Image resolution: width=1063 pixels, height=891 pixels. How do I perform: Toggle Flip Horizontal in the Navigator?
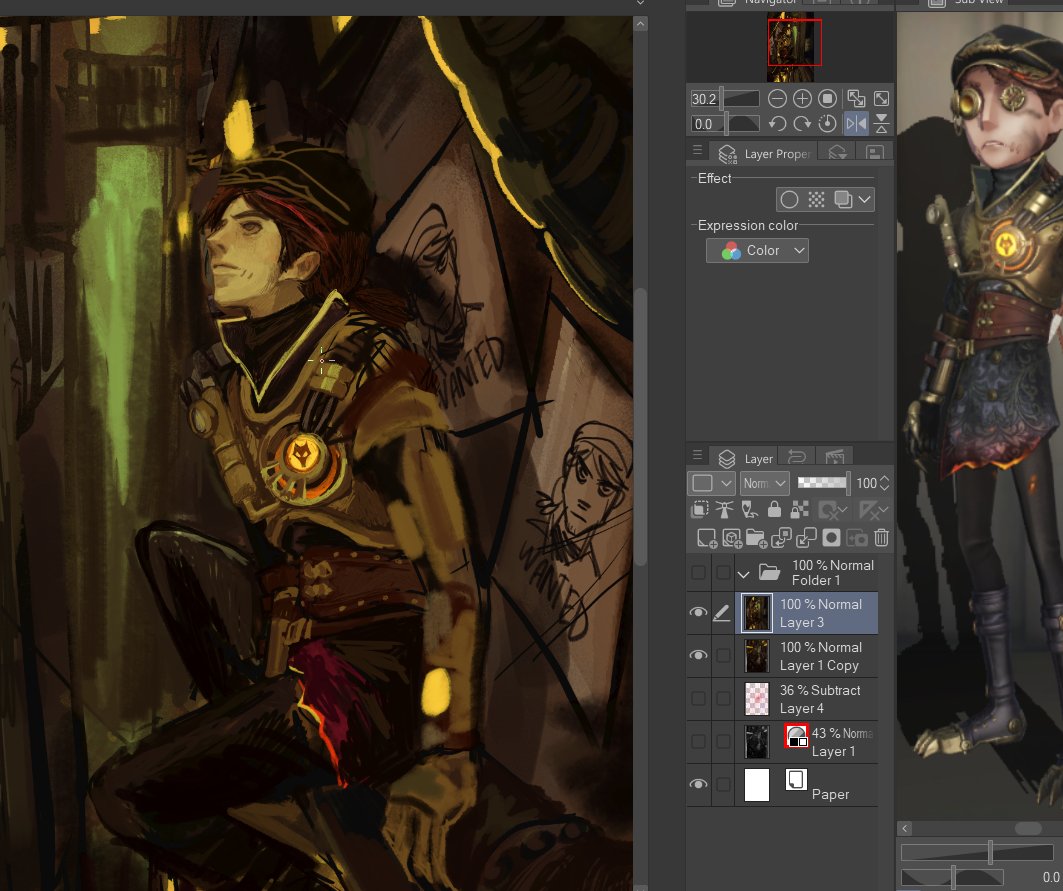click(x=856, y=123)
